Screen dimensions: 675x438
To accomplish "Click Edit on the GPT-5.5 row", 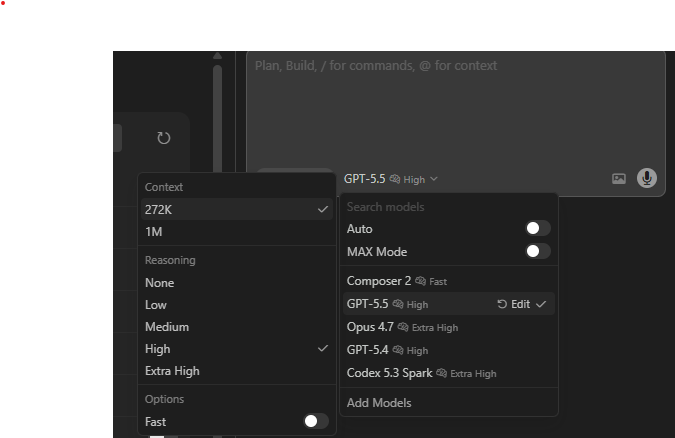I will pyautogui.click(x=520, y=304).
